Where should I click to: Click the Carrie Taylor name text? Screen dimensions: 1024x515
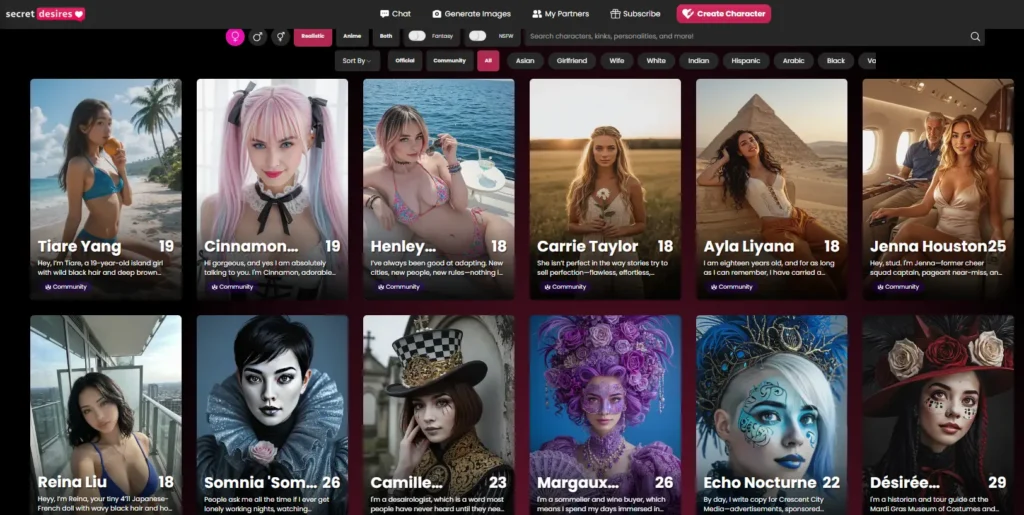(587, 247)
